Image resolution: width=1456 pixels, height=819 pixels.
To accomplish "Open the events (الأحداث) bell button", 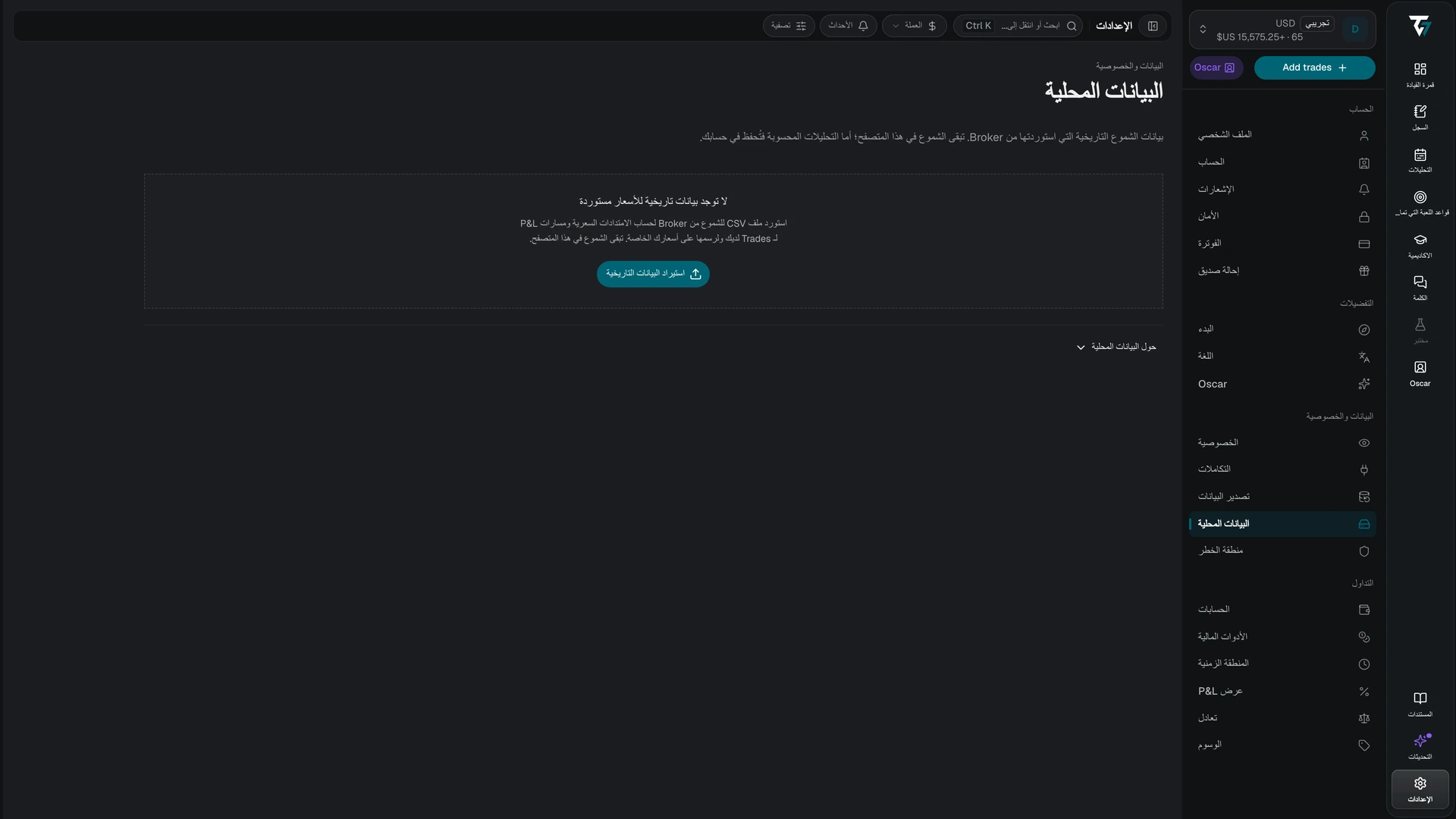I will point(848,26).
